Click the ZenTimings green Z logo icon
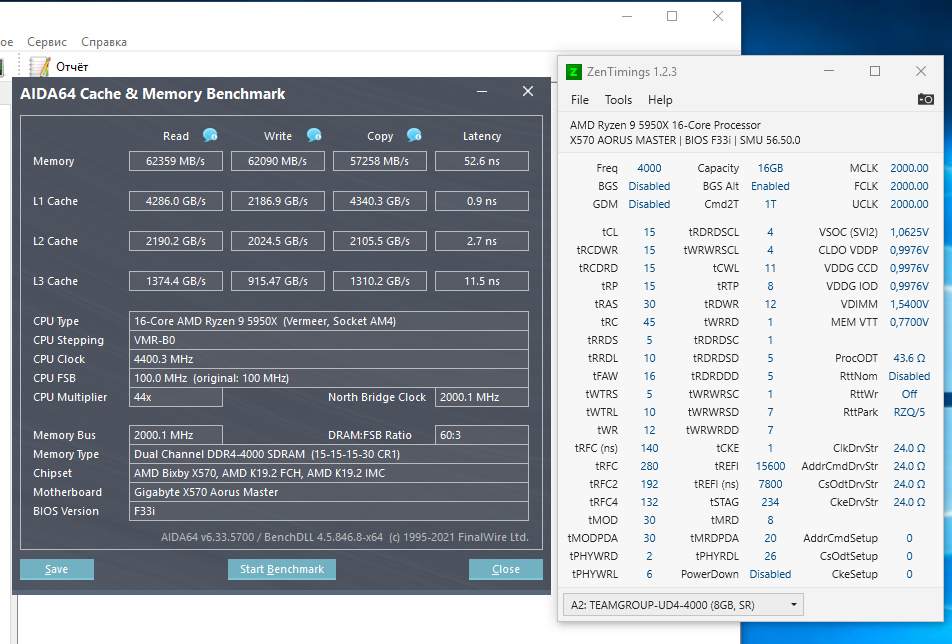952x644 pixels. coord(574,72)
